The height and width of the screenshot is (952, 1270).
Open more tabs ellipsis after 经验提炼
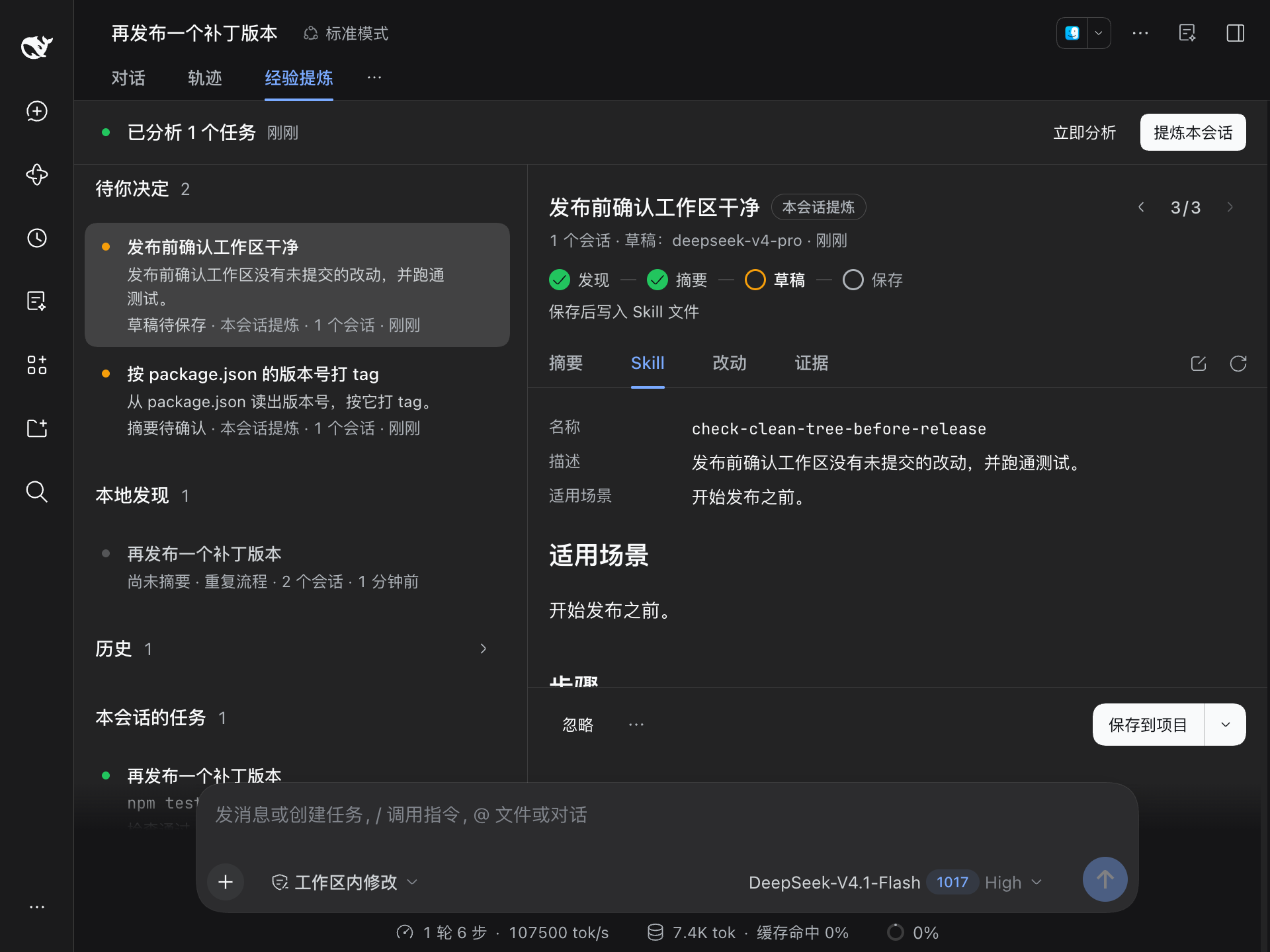click(374, 78)
